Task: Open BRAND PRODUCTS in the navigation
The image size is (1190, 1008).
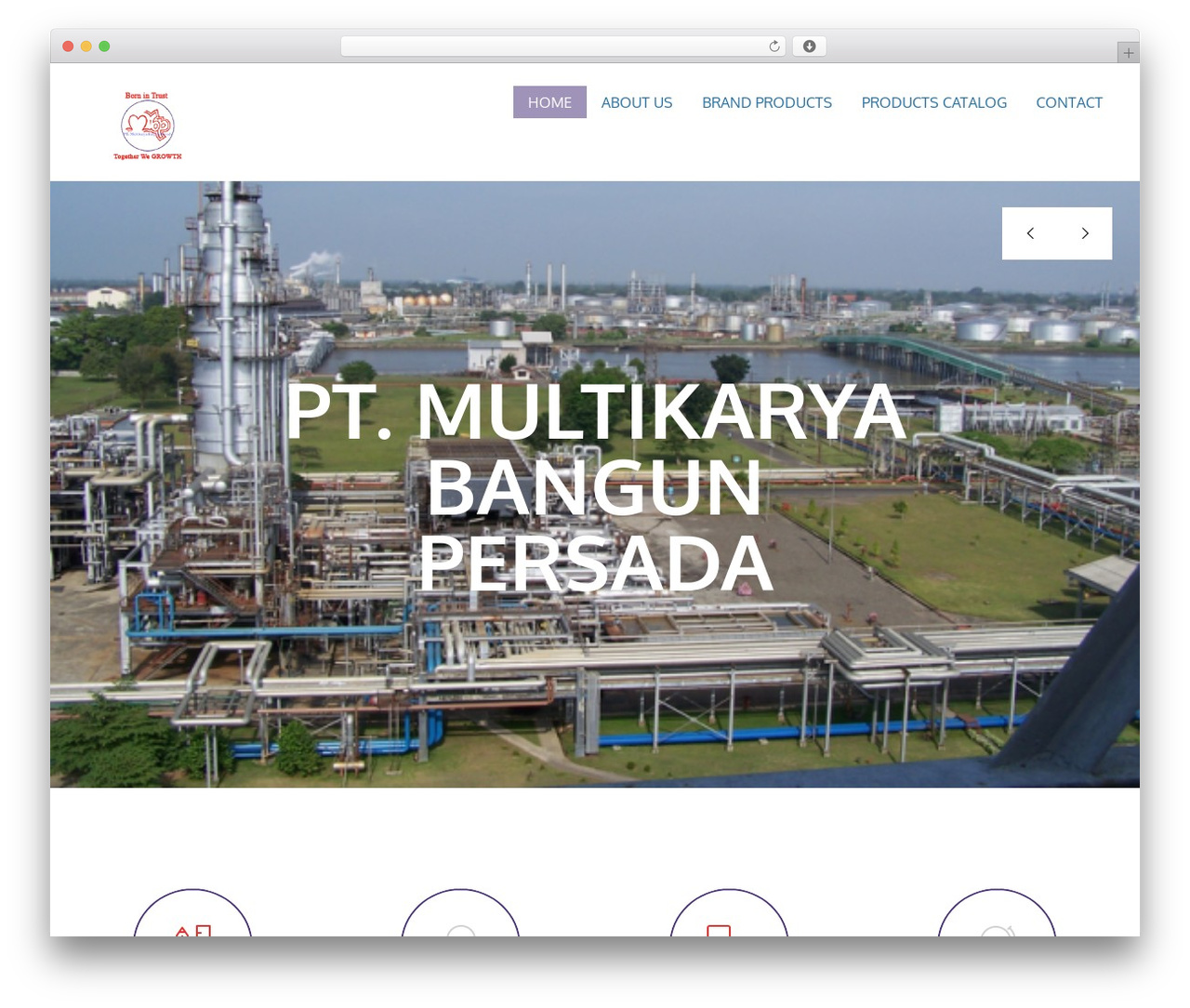Action: pos(767,102)
